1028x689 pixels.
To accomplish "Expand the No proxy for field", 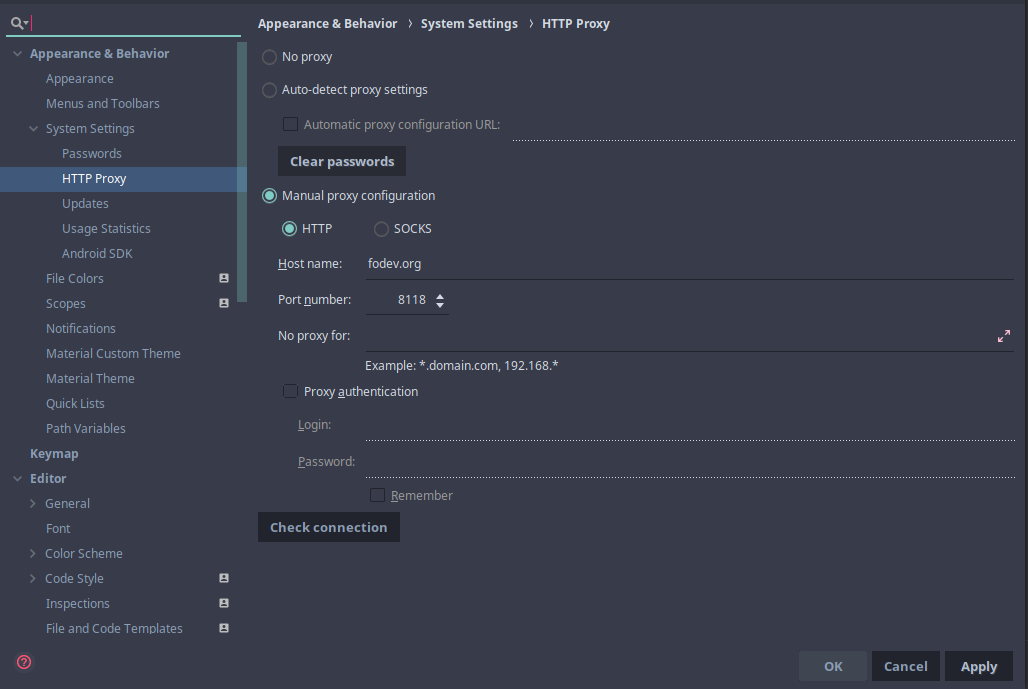I will (x=1004, y=336).
